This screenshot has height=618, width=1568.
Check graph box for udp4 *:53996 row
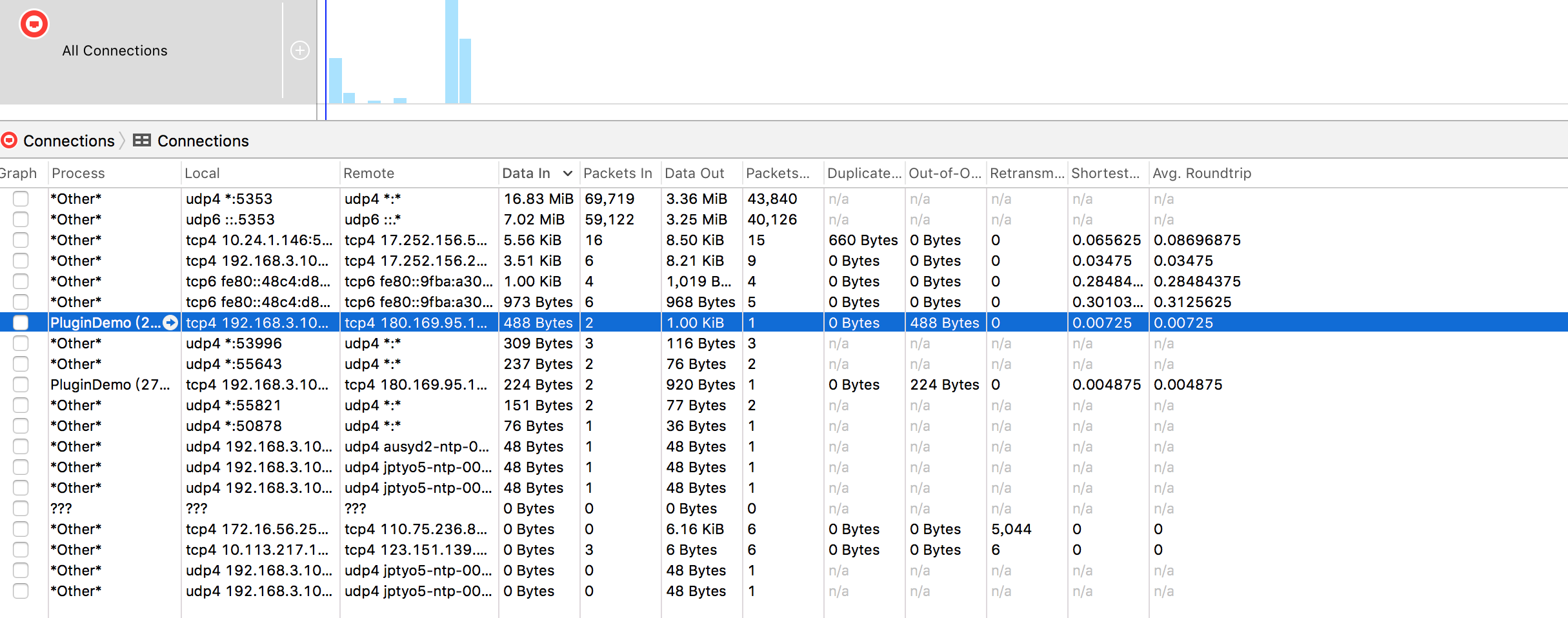pyautogui.click(x=21, y=343)
